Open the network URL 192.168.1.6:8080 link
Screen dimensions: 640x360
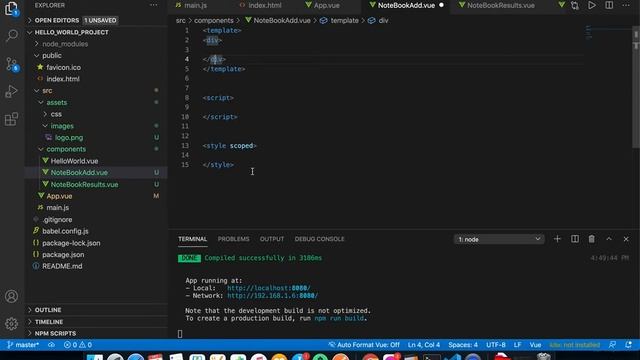[x=272, y=296]
